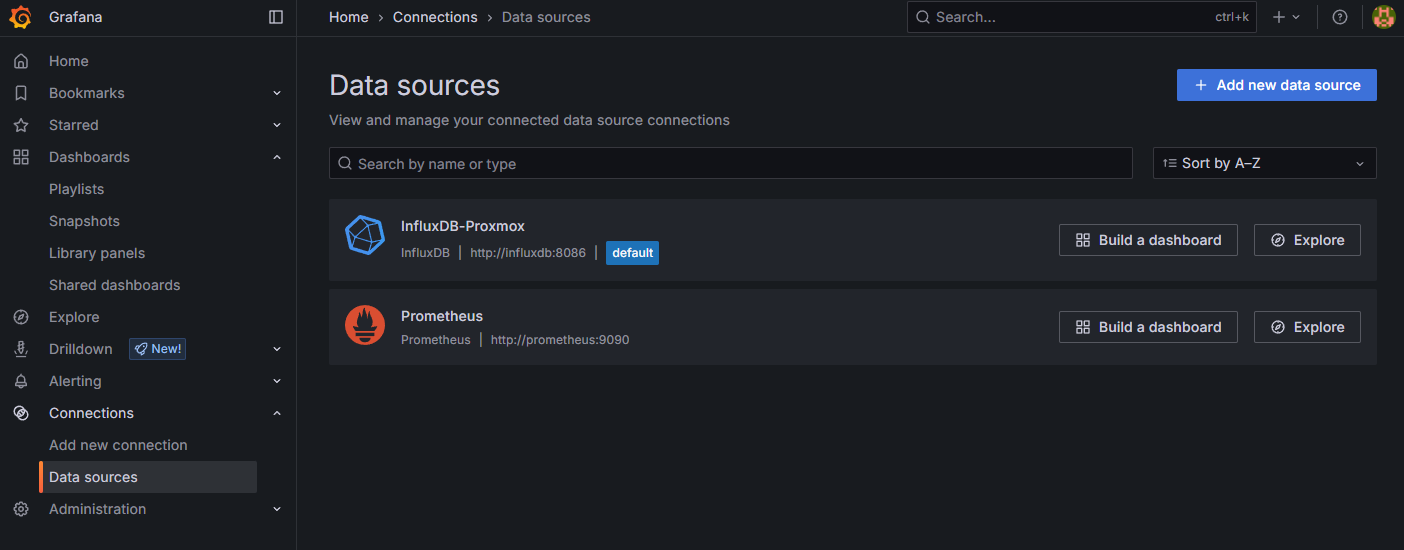Click the Prometheus flame logo
Image resolution: width=1404 pixels, height=550 pixels.
click(365, 325)
